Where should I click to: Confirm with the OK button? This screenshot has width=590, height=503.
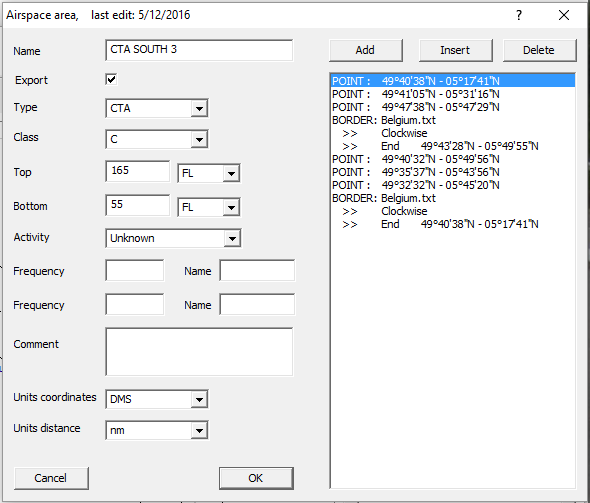click(x=256, y=478)
